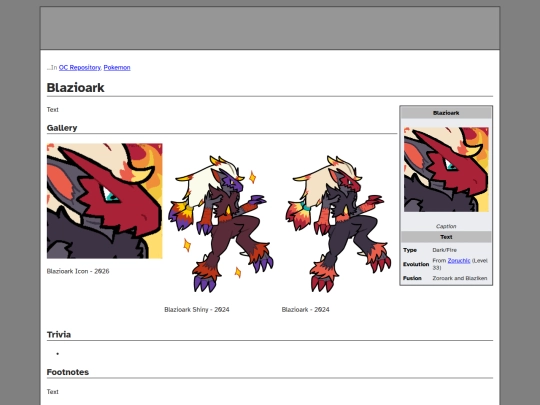Click the 'Zoroark and Blaziken' fusion value

460,278
